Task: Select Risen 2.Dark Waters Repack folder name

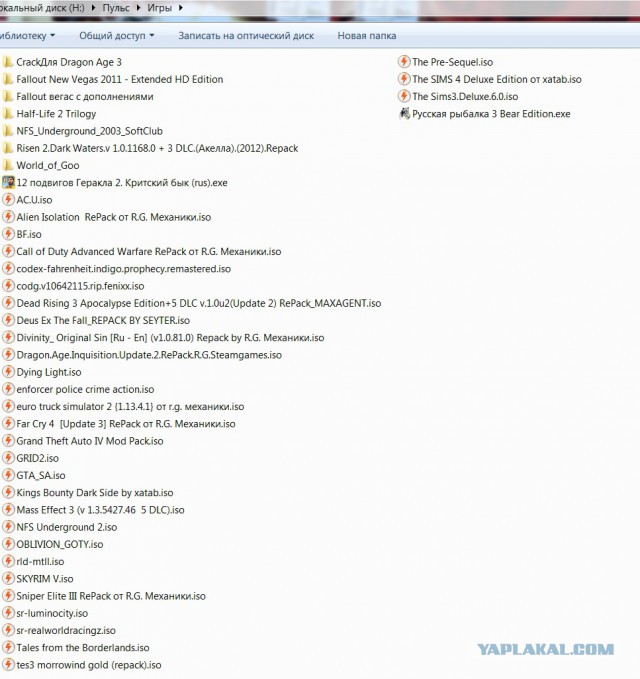Action: pyautogui.click(x=157, y=148)
